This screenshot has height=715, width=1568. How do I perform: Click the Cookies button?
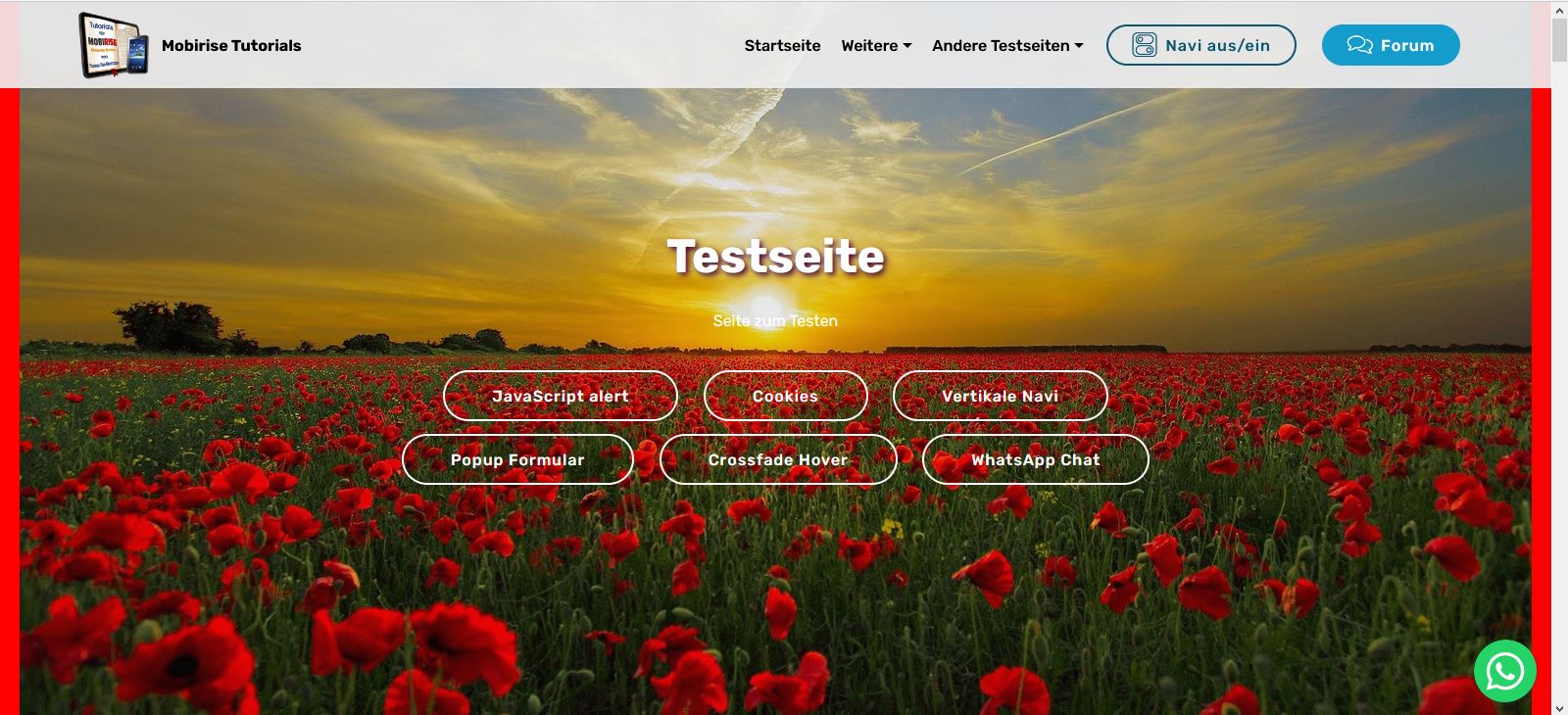(785, 396)
